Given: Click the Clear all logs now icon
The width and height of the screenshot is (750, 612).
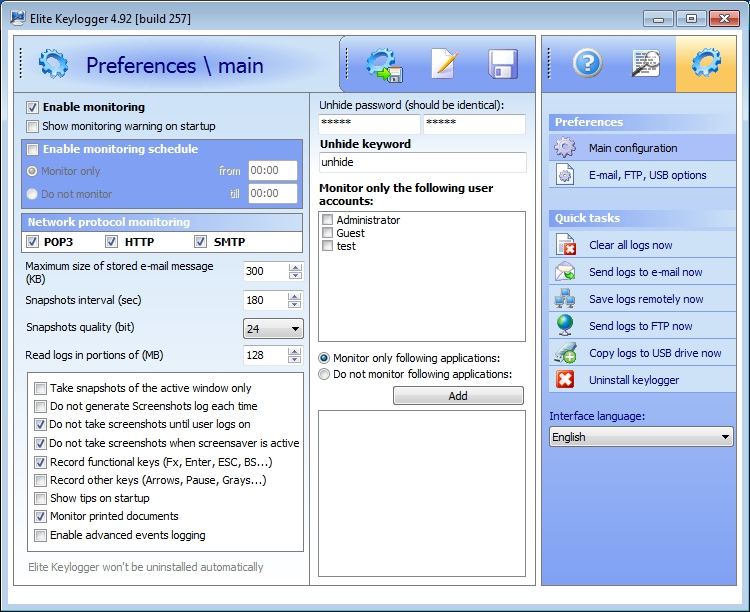Looking at the screenshot, I should pyautogui.click(x=565, y=245).
